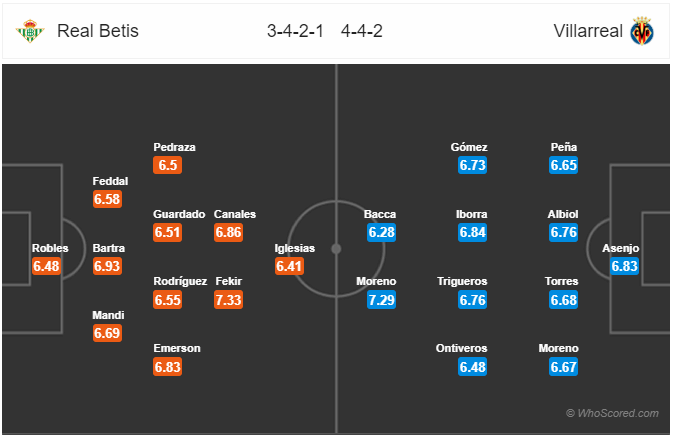
Task: Click Asenjo's 6.83 goalkeeper rating badge
Action: point(624,266)
